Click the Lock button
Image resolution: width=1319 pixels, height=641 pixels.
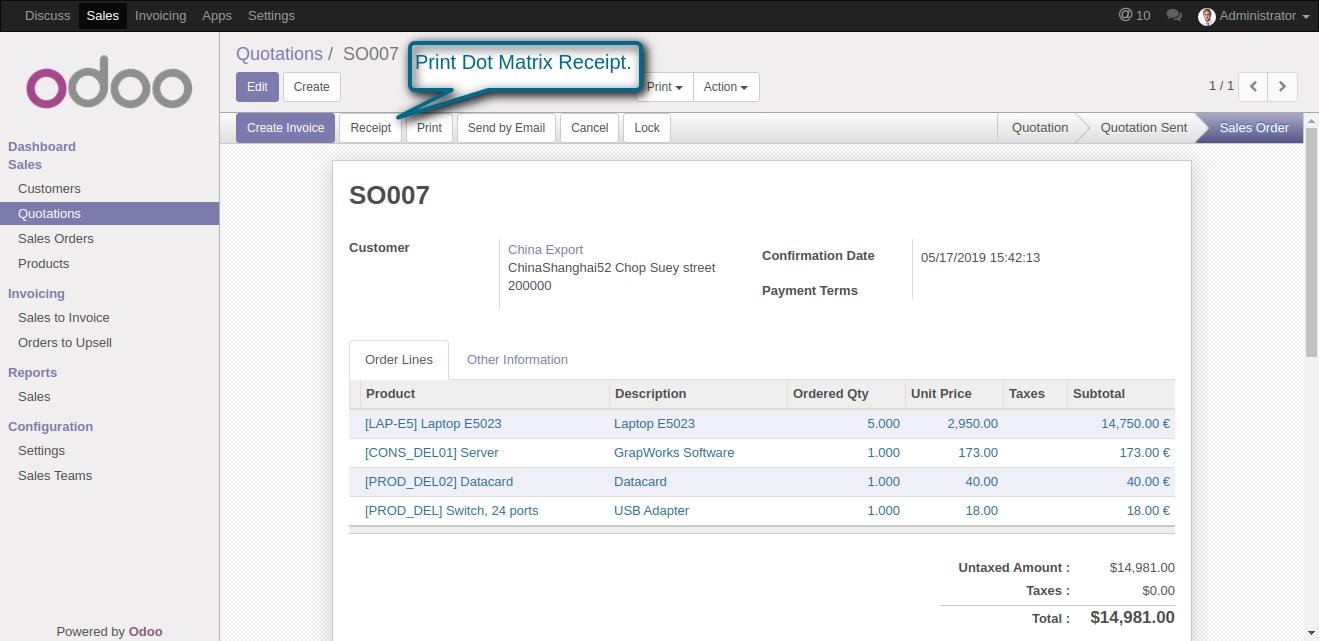tap(647, 128)
